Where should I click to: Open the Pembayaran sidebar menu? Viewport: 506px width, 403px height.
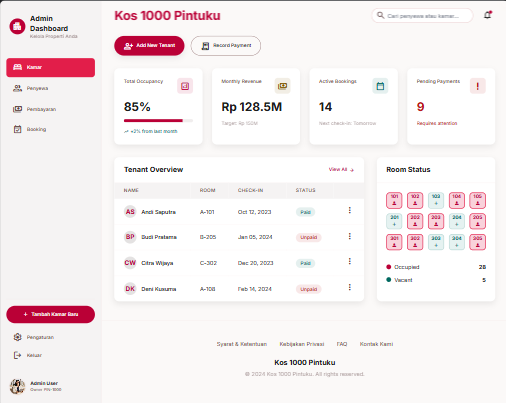(x=51, y=109)
